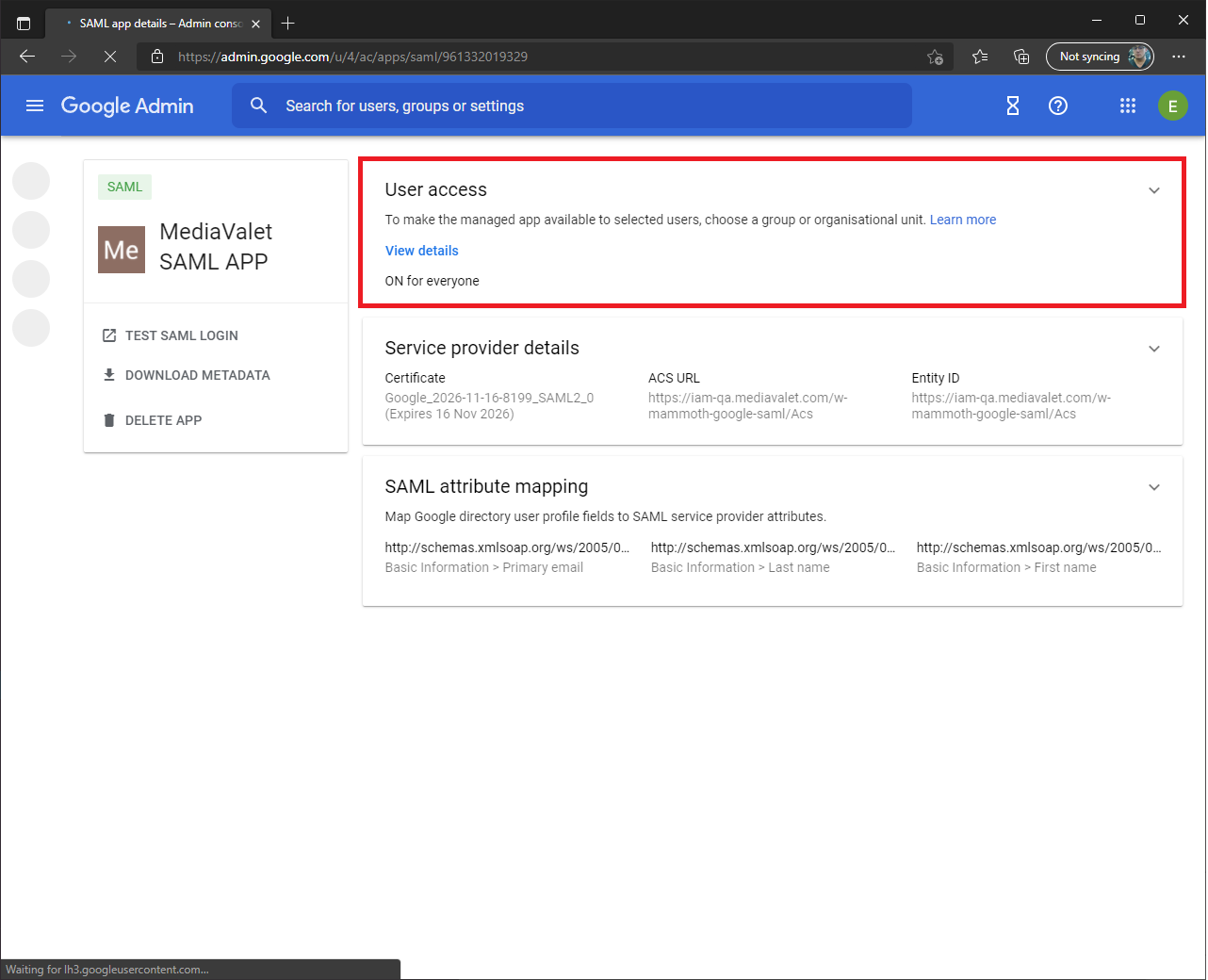The image size is (1208, 980).
Task: Collapse the Service provider details section
Action: point(1154,349)
